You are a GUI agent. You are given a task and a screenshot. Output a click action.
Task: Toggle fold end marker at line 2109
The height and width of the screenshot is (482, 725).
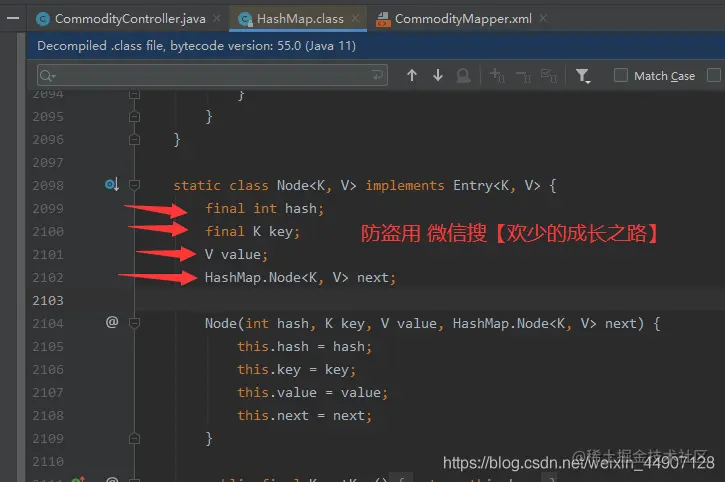pos(135,438)
